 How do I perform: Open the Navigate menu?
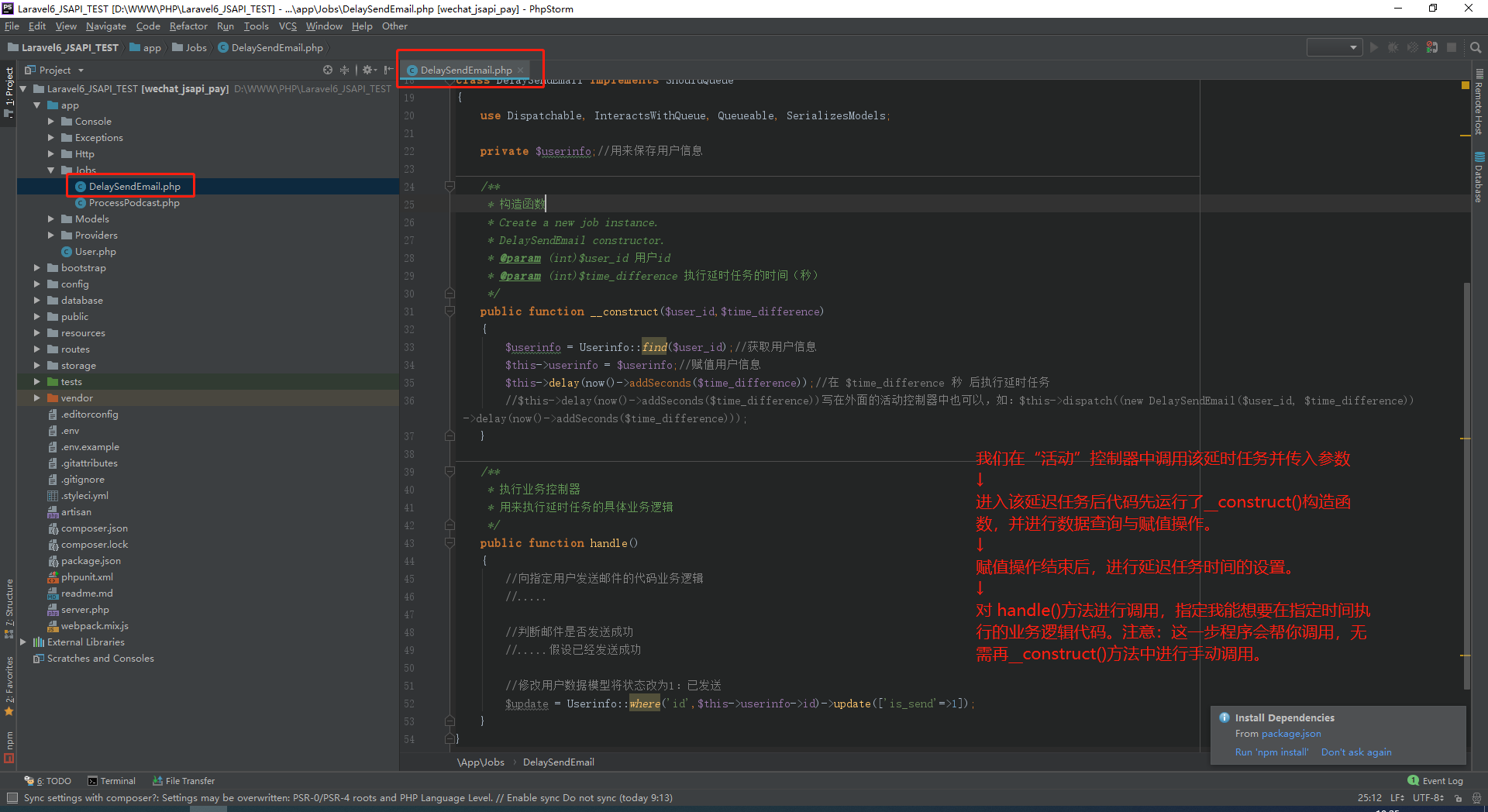(x=106, y=26)
